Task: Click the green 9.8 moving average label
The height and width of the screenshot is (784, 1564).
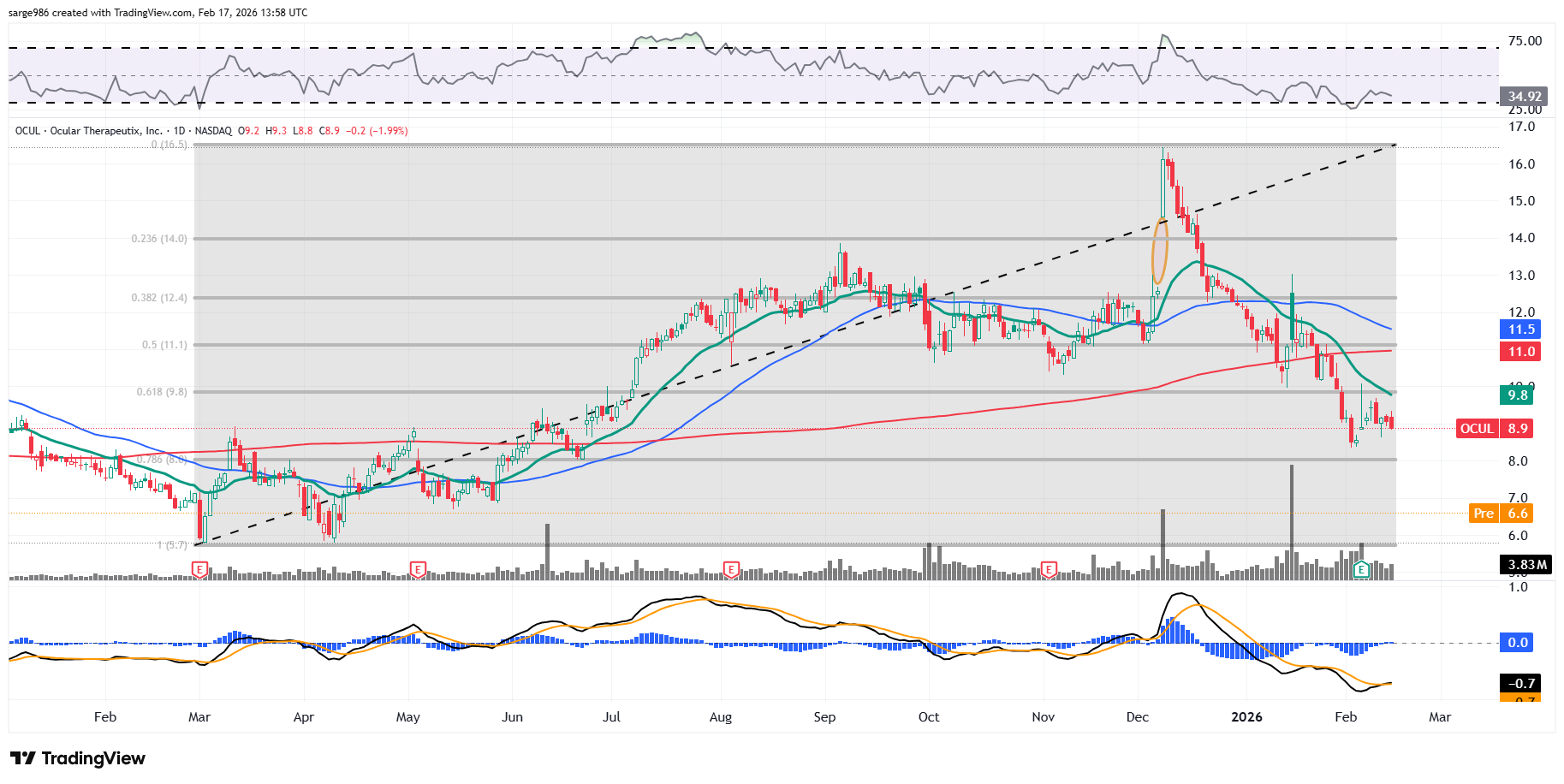Action: (x=1517, y=395)
